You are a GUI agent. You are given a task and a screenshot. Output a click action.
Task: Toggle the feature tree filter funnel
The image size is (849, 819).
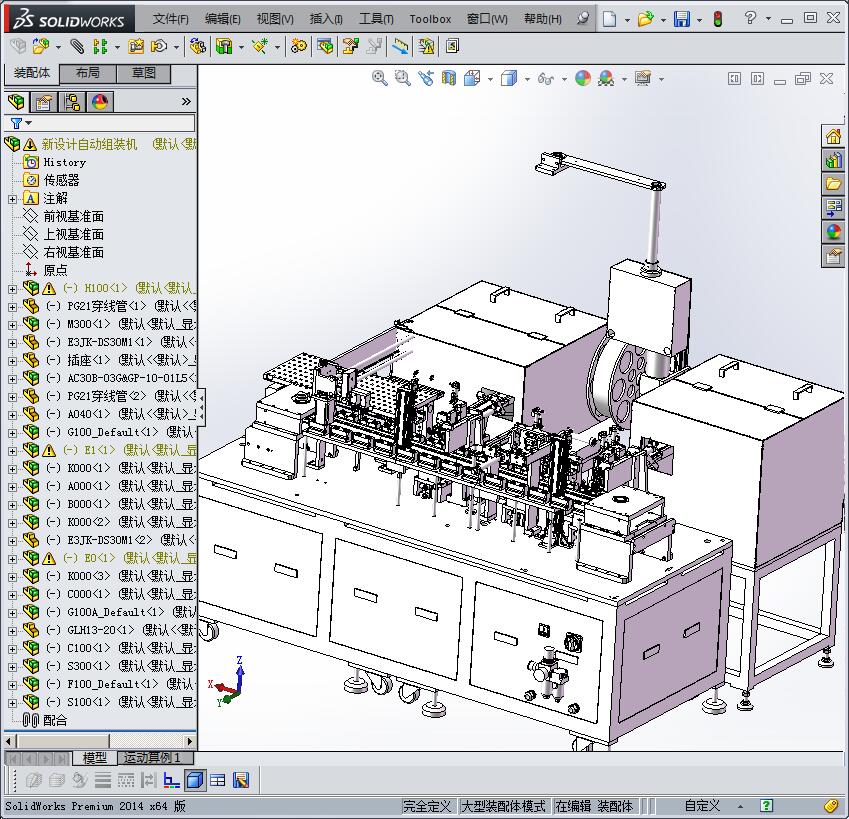(16, 122)
